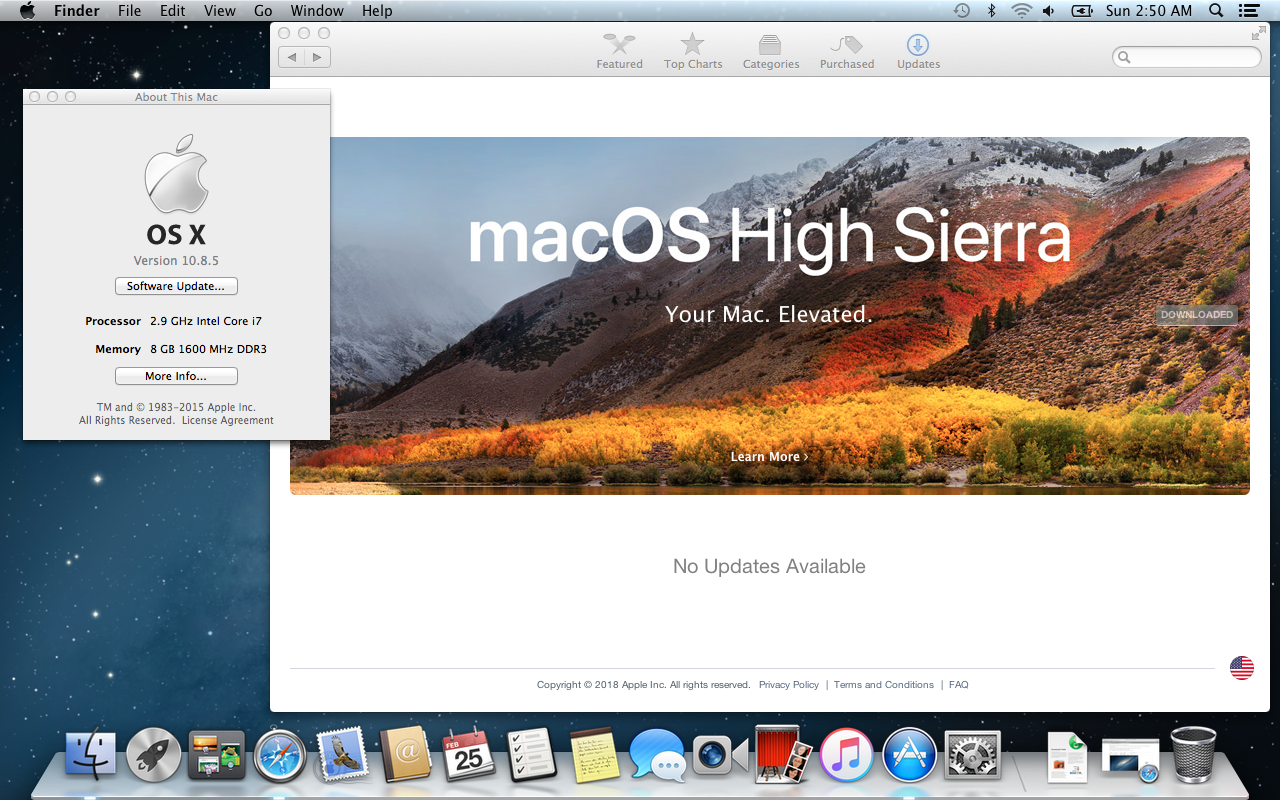Show the Purchased apps tab
The image size is (1280, 800).
pyautogui.click(x=847, y=51)
